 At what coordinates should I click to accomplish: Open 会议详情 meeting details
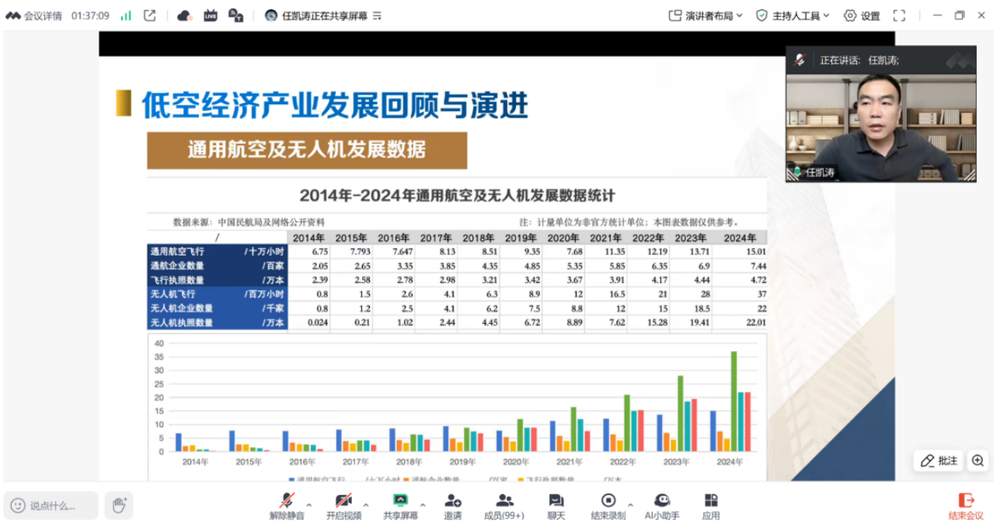[35, 16]
